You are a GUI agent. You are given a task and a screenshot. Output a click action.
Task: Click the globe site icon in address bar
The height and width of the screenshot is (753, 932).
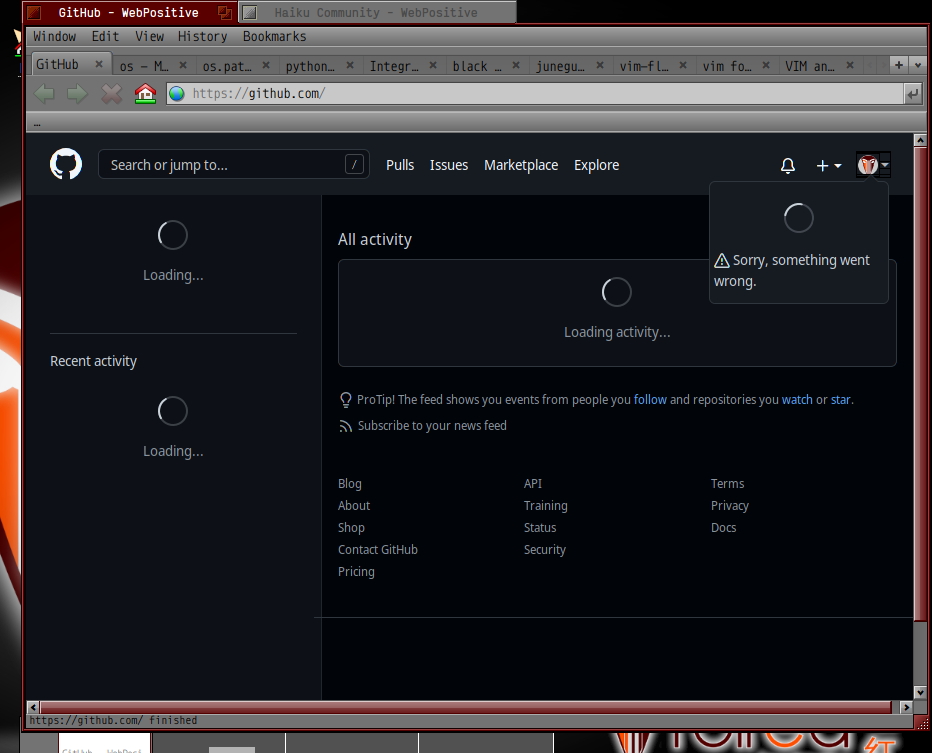pos(177,93)
